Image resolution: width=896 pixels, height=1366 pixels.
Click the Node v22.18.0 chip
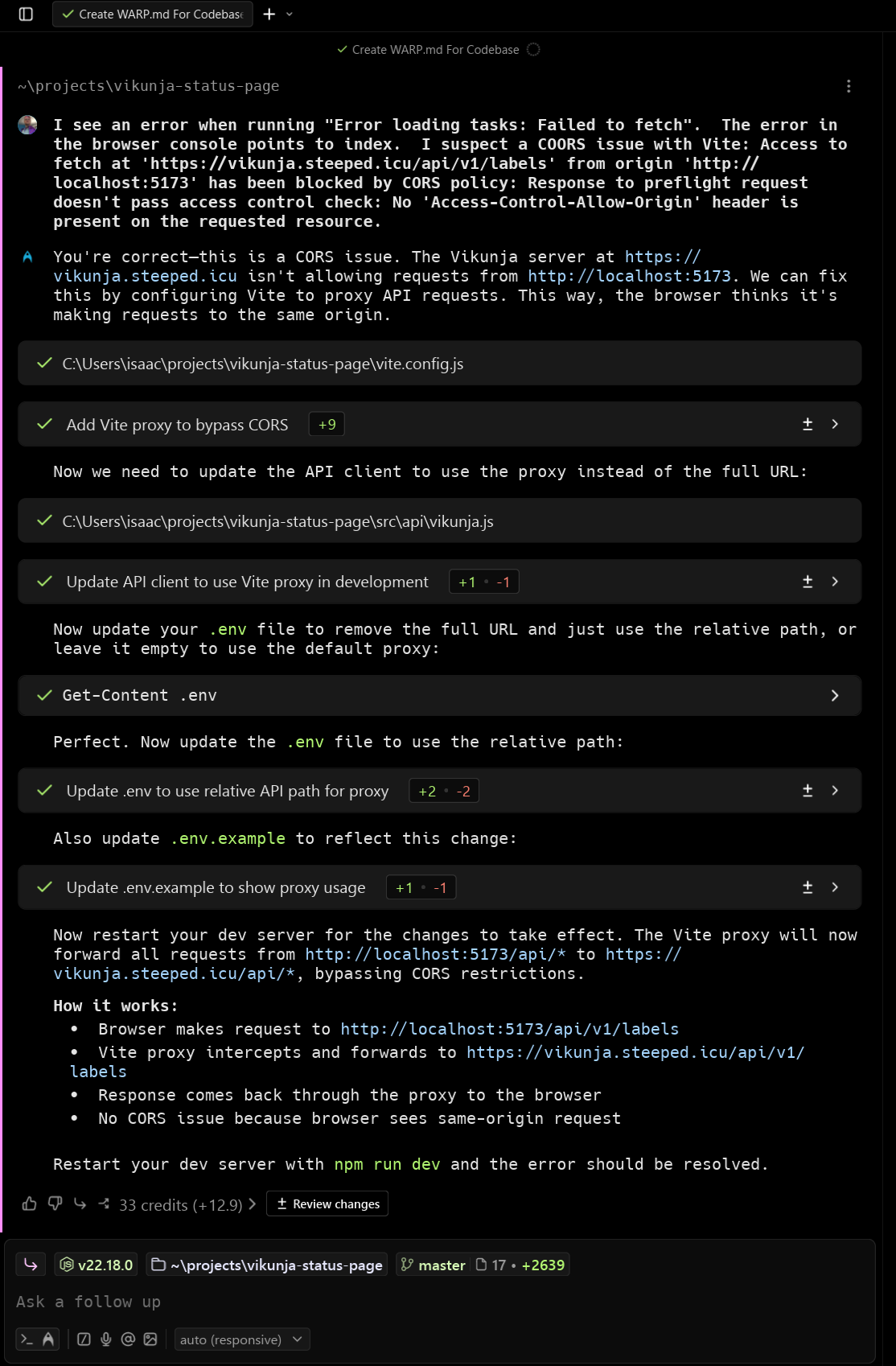97,1265
